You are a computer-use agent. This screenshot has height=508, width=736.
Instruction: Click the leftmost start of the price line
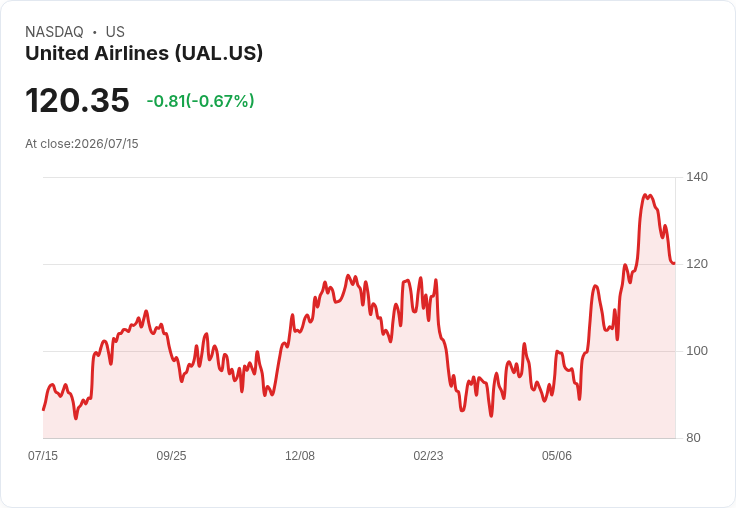pyautogui.click(x=44, y=409)
